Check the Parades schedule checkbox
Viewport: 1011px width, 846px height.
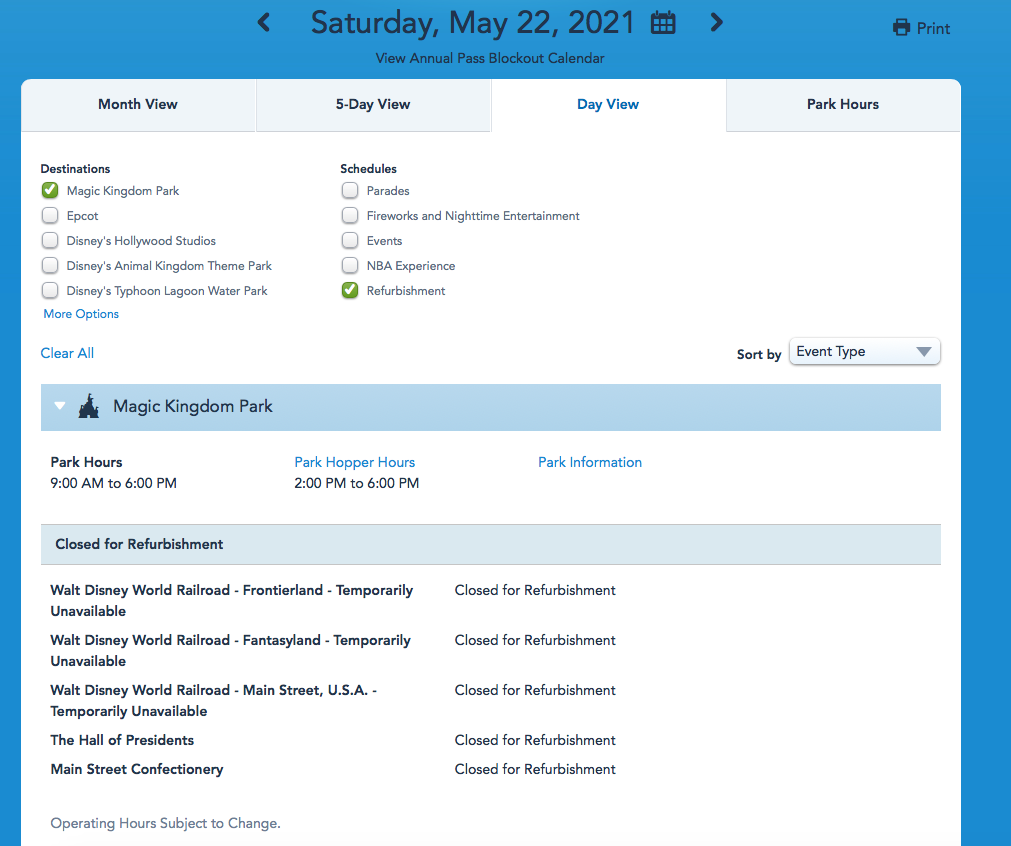pyautogui.click(x=350, y=190)
